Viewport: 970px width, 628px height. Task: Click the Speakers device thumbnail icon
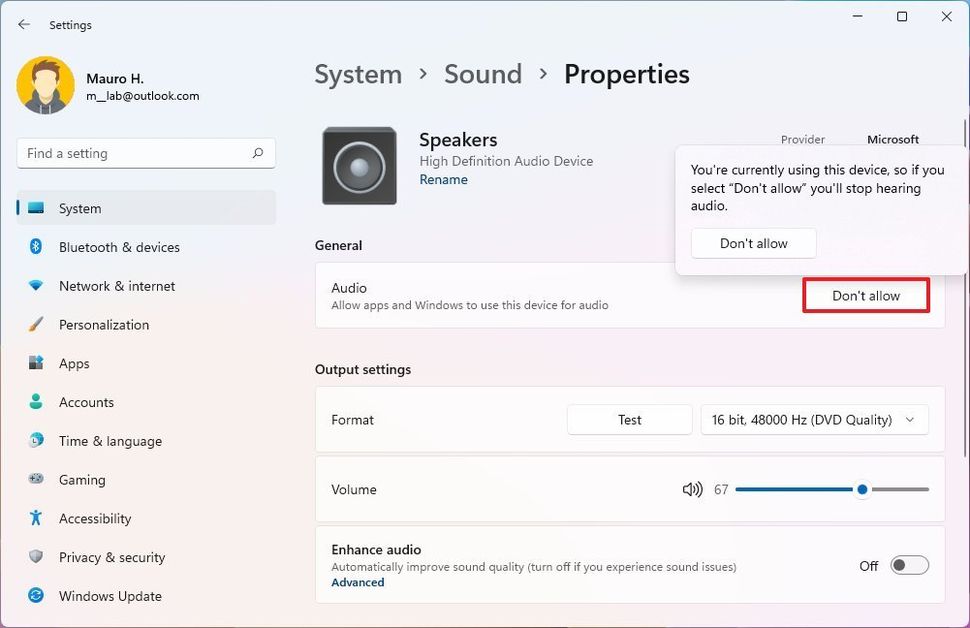tap(358, 165)
